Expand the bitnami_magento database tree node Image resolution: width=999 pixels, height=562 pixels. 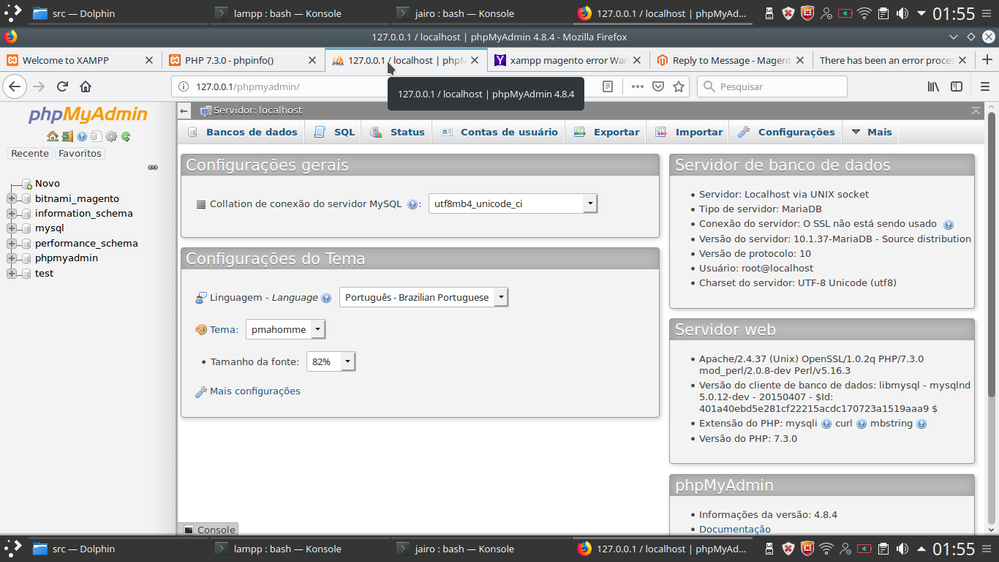click(12, 199)
